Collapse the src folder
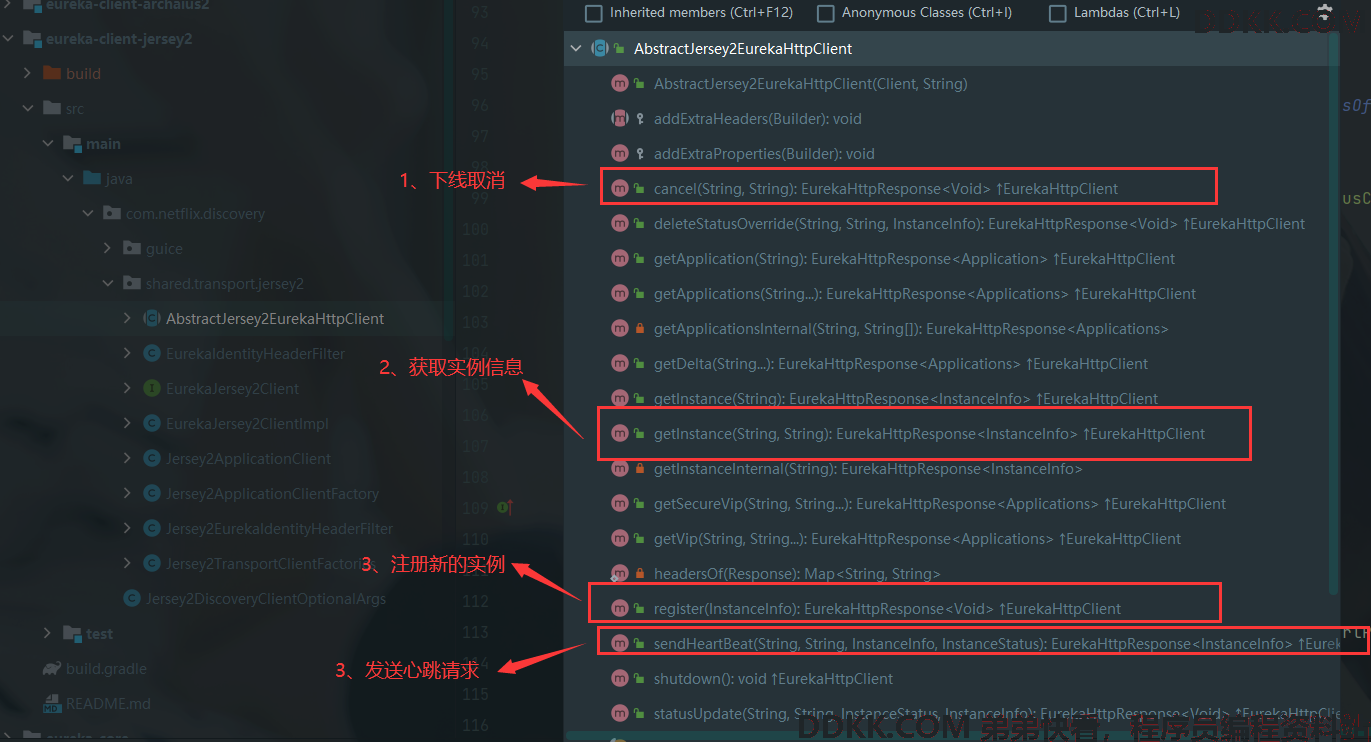The height and width of the screenshot is (742, 1371). tap(27, 109)
